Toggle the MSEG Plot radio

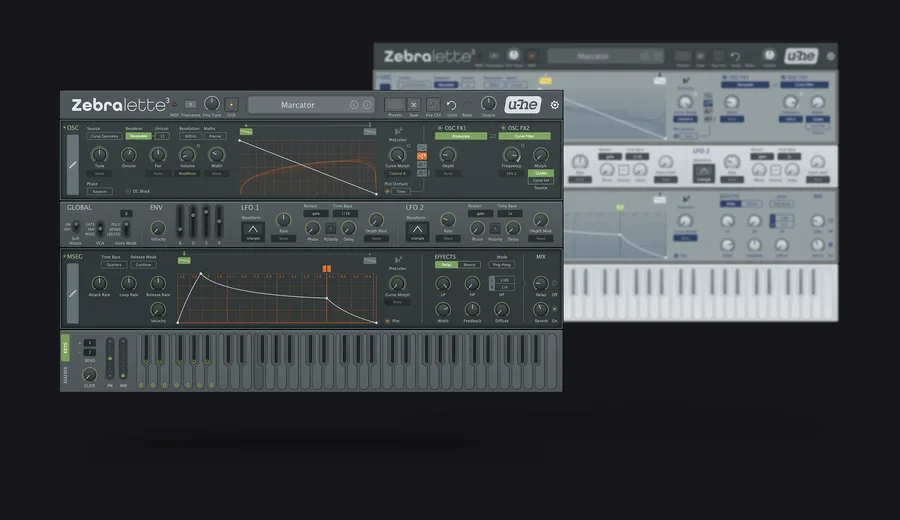[x=387, y=321]
